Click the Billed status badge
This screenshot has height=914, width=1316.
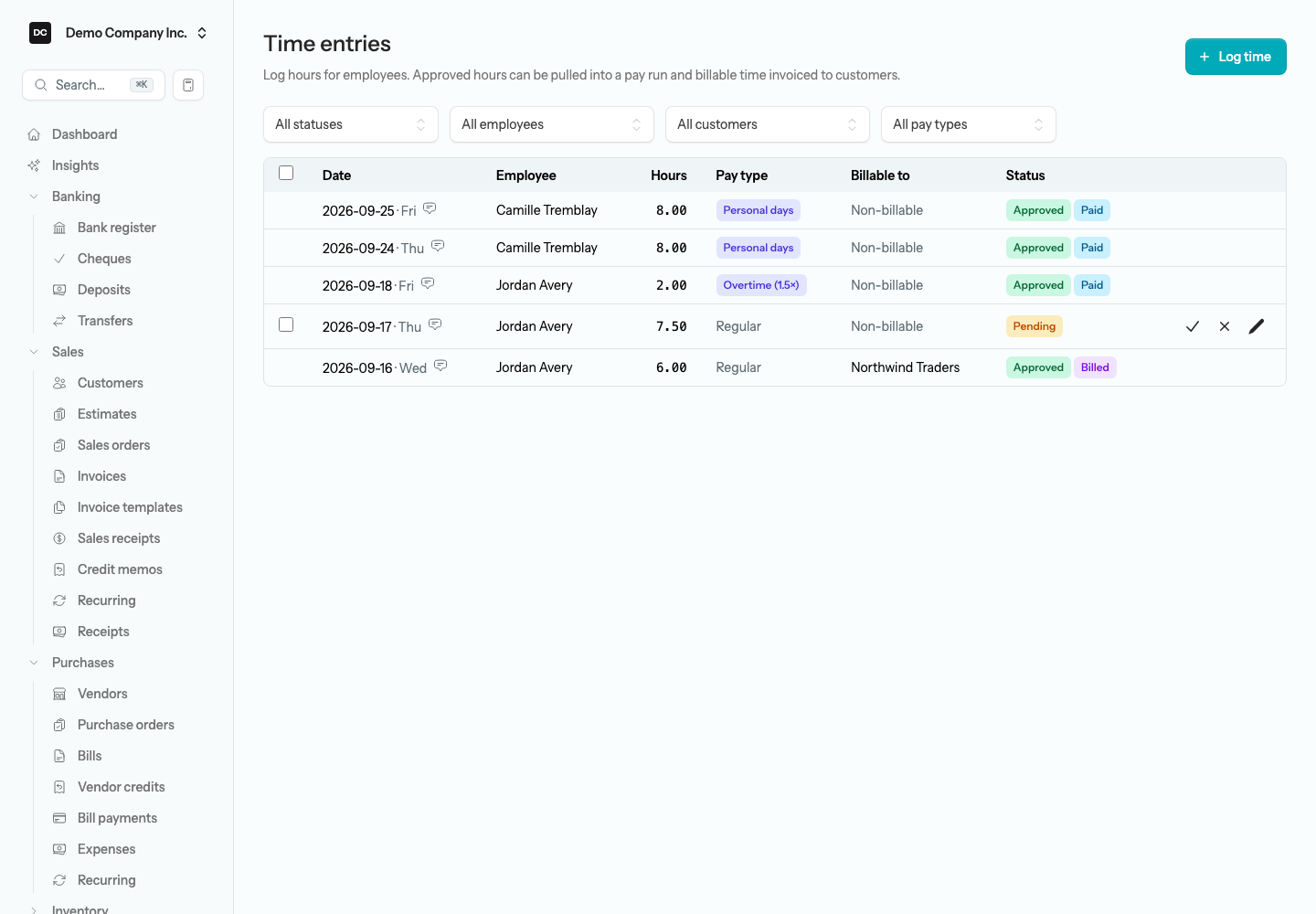click(x=1095, y=367)
